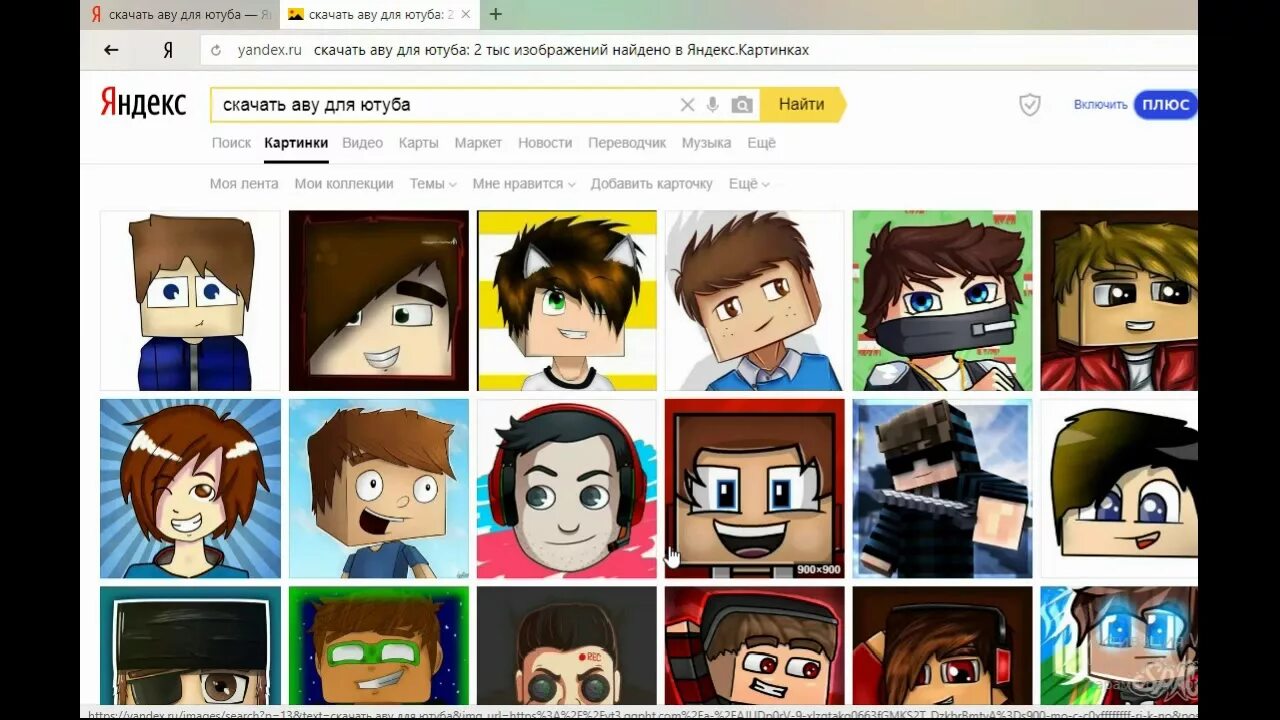Expand the Темы dropdown
Image resolution: width=1280 pixels, height=720 pixels.
(433, 184)
